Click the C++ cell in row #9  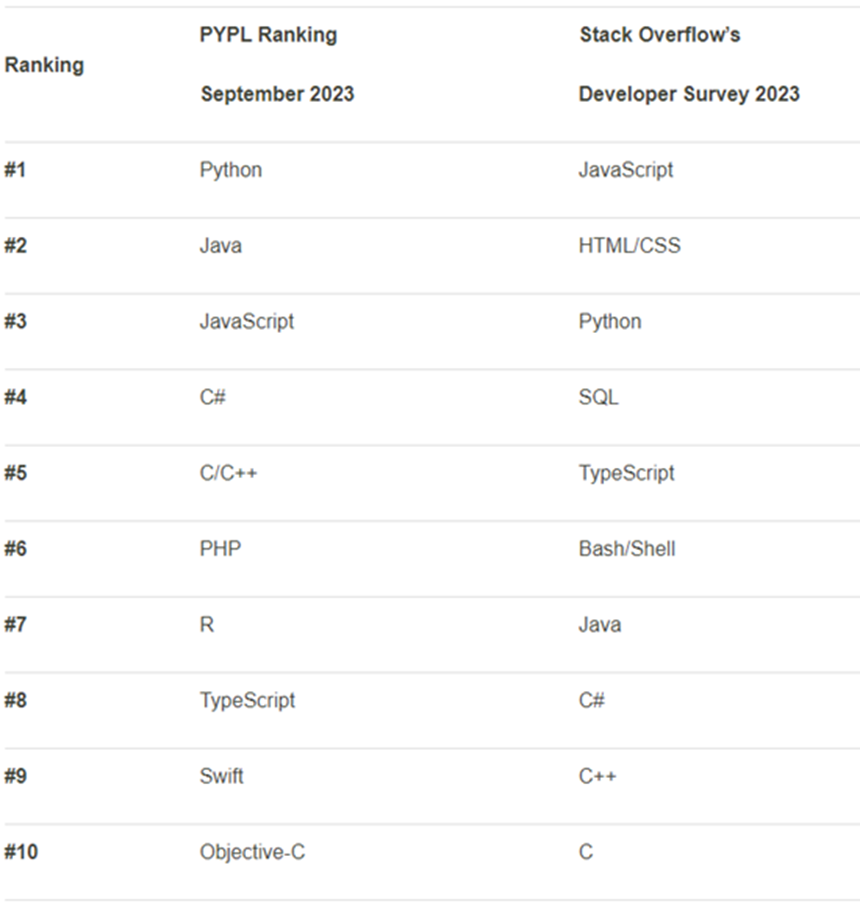[597, 777]
